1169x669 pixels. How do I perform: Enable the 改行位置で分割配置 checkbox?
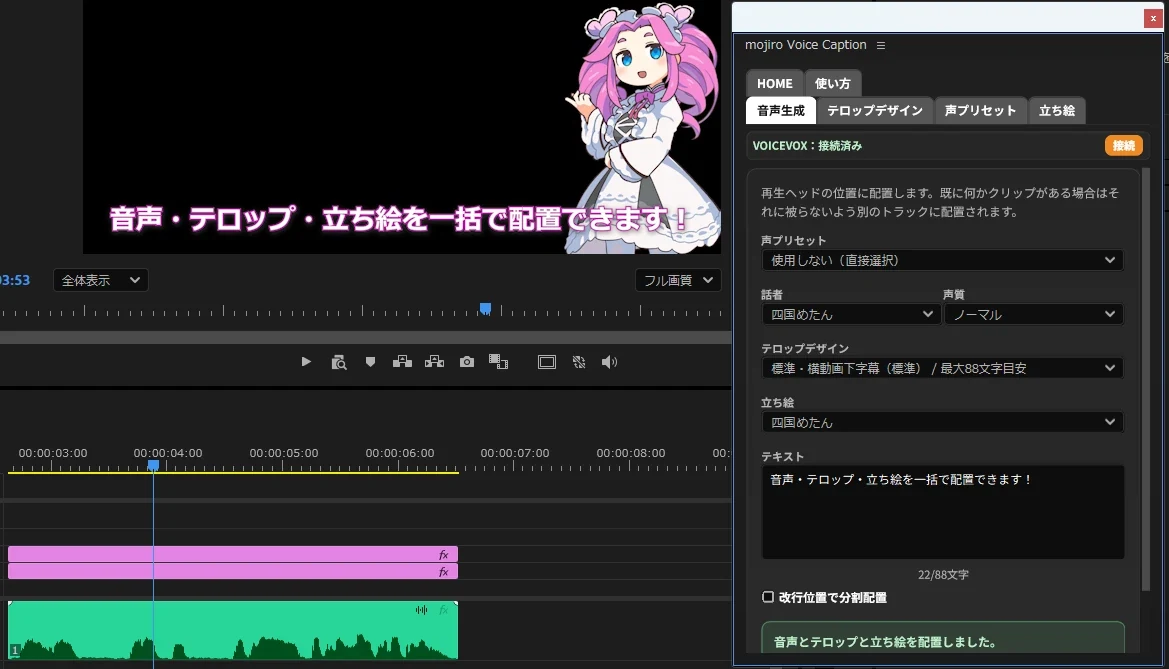pyautogui.click(x=768, y=597)
